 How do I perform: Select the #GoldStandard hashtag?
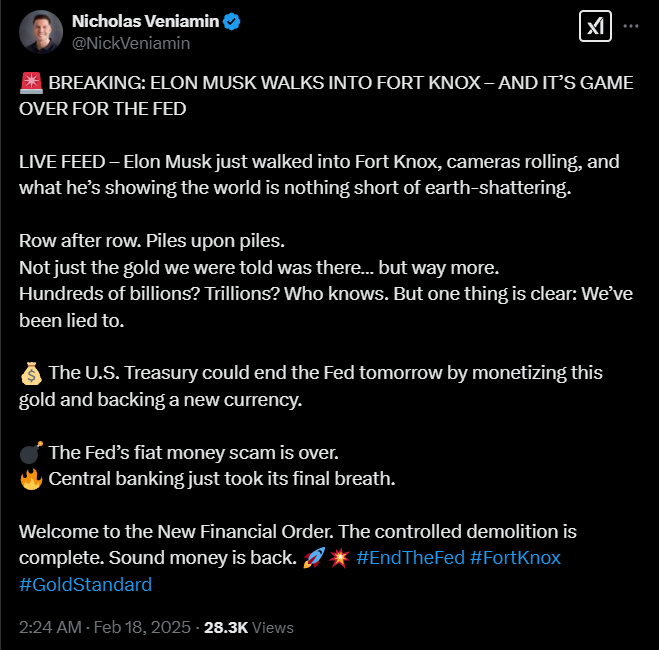(x=85, y=584)
